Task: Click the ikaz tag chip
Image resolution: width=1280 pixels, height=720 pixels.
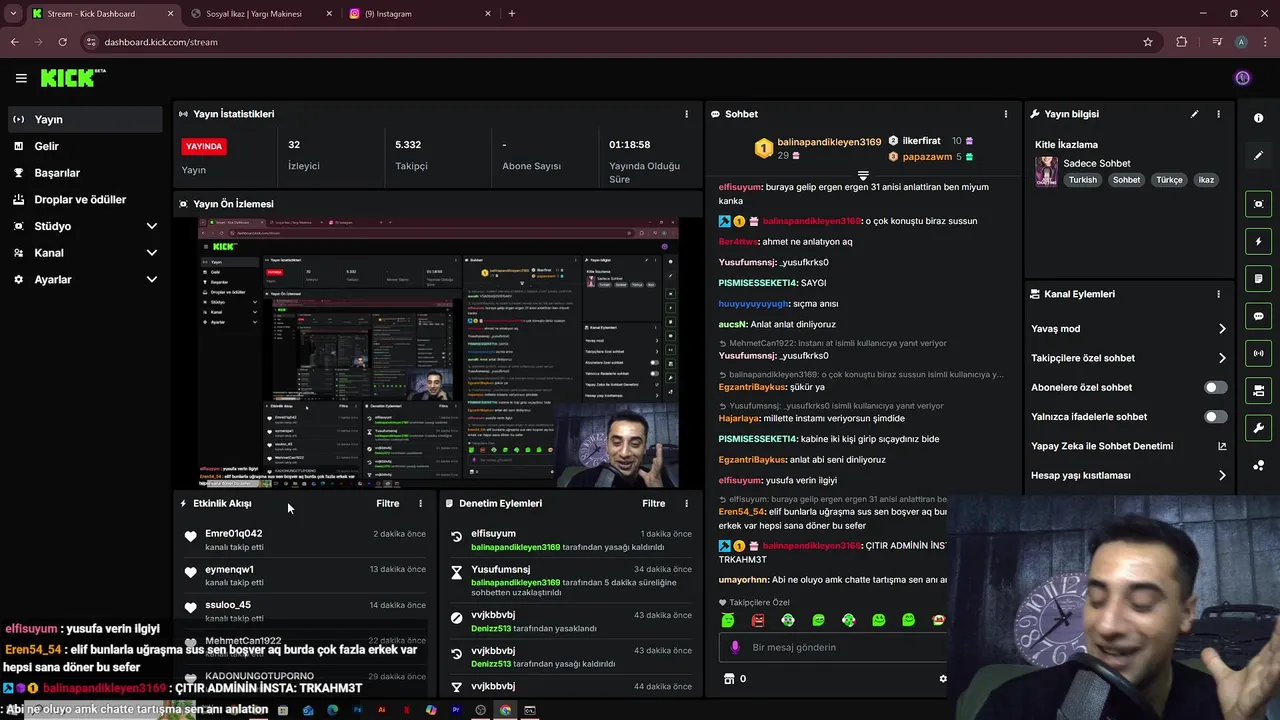Action: (x=1207, y=180)
